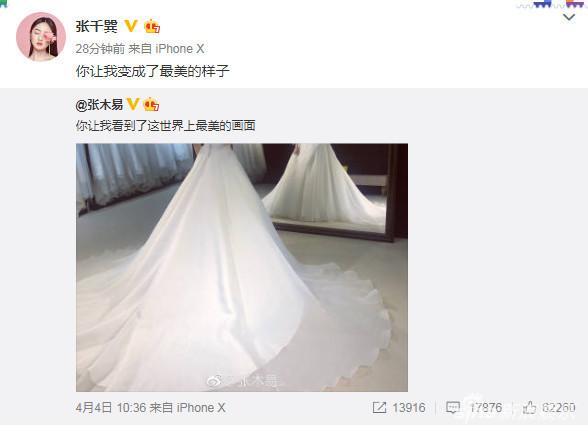
Task: Click the 来自 iPhone X source under 张千巽
Action: point(166,49)
